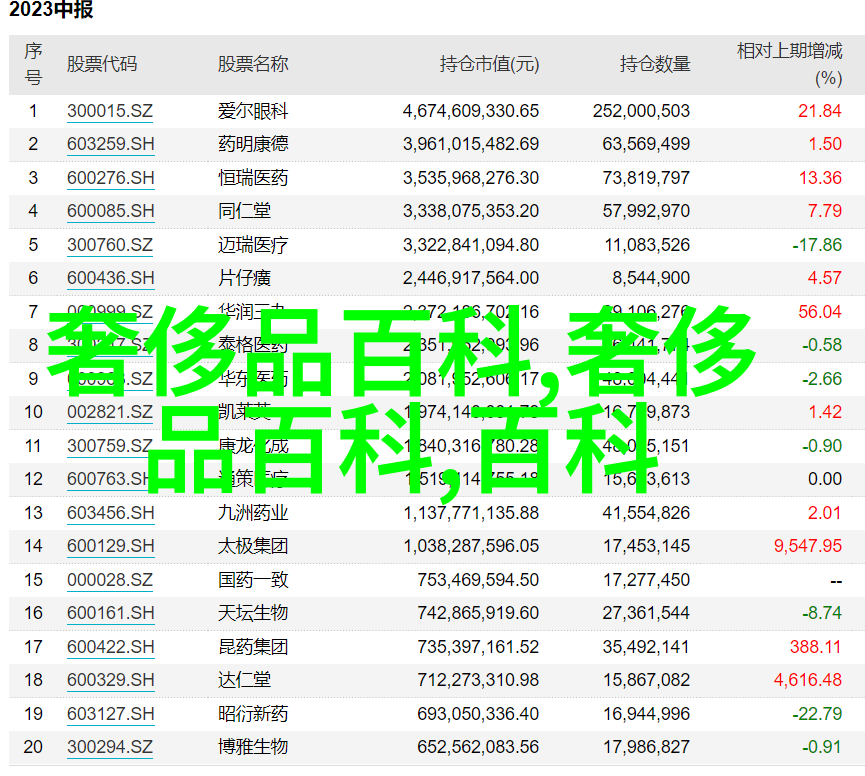Click the 持仓数量 column header
The height and width of the screenshot is (776, 865).
click(x=655, y=65)
